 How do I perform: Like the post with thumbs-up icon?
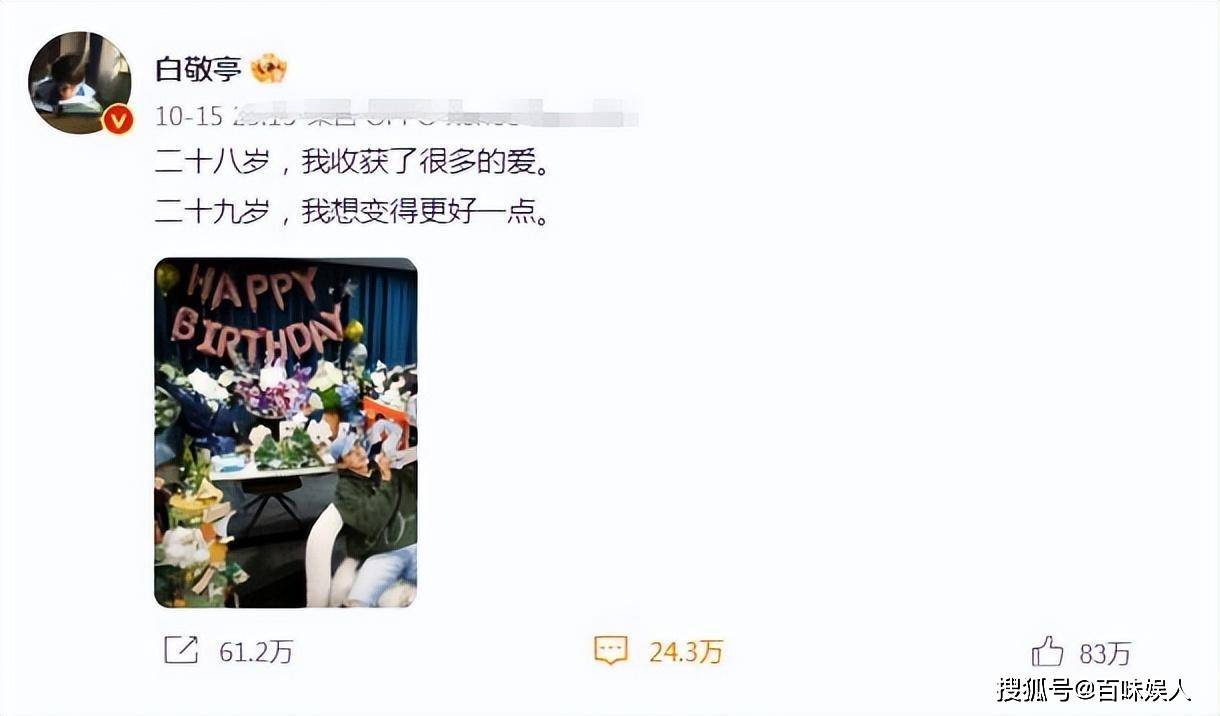pyautogui.click(x=1047, y=652)
